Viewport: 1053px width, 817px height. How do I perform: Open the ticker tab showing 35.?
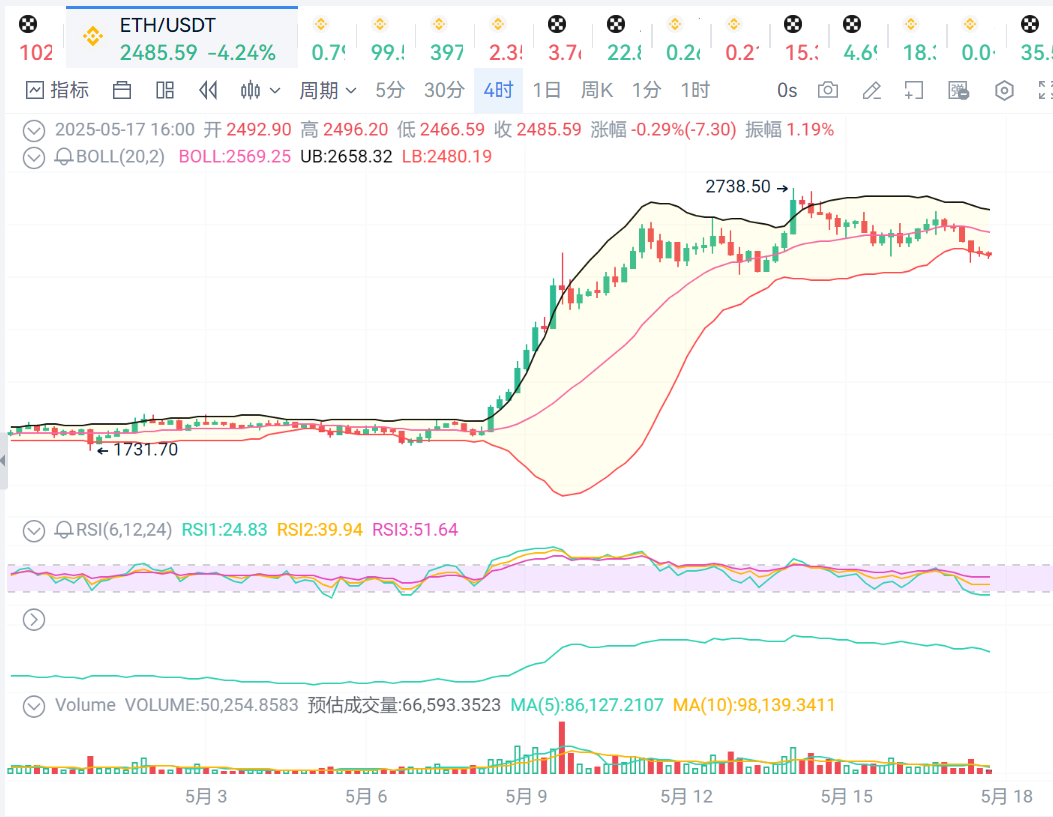(x=1034, y=38)
